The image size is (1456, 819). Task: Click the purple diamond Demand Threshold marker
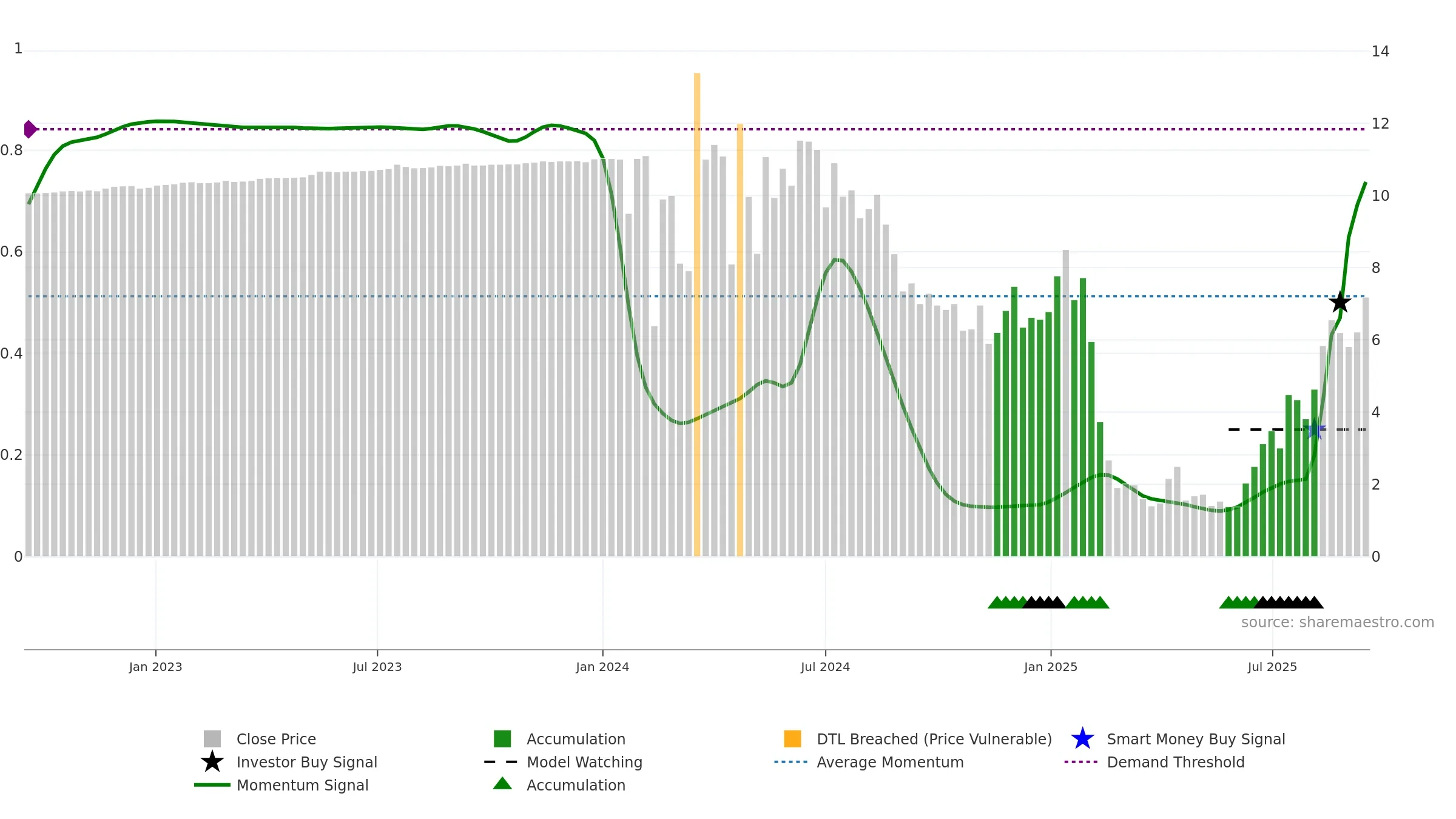click(30, 129)
